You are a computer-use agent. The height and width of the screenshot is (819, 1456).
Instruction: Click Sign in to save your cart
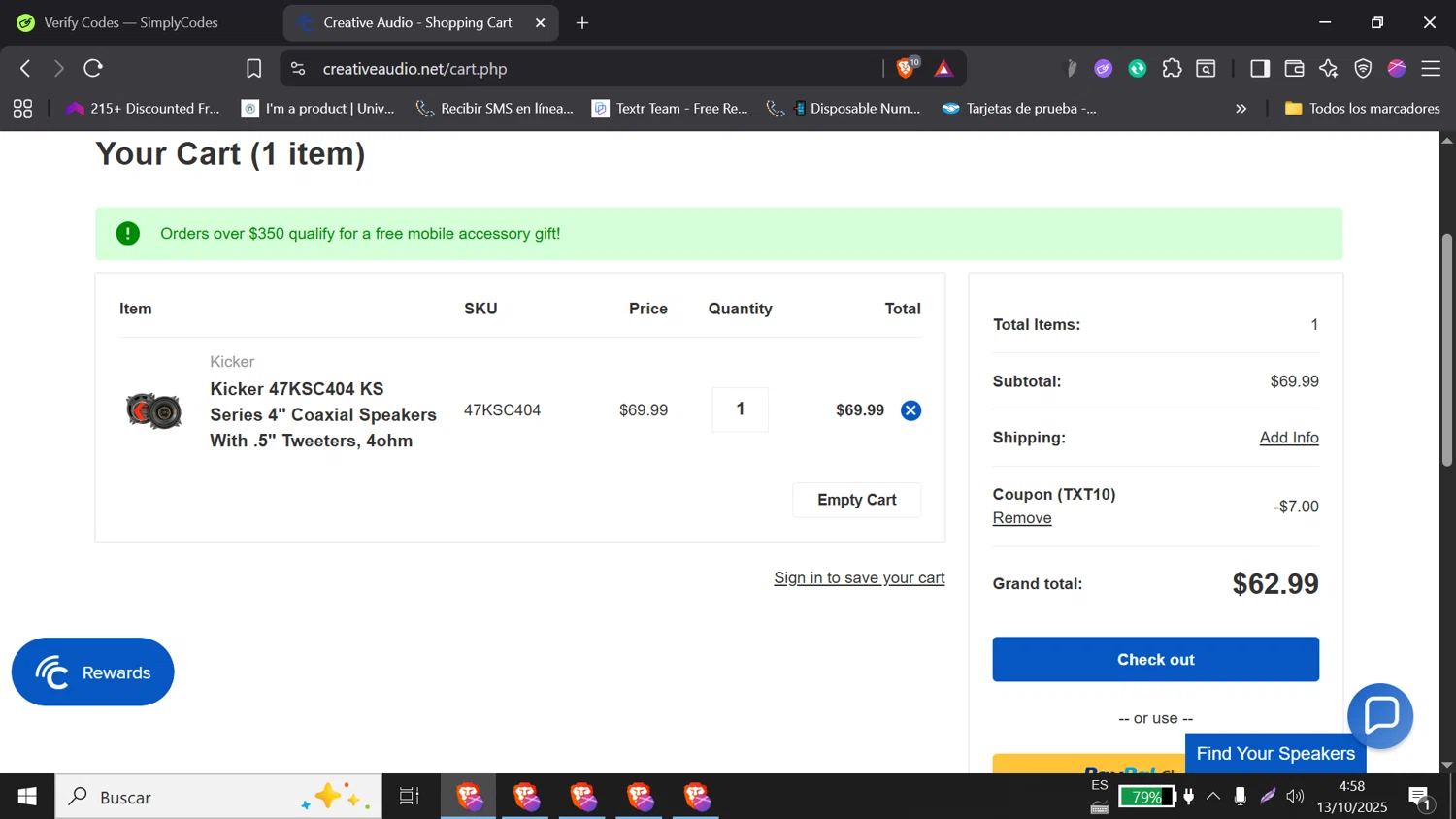859,577
